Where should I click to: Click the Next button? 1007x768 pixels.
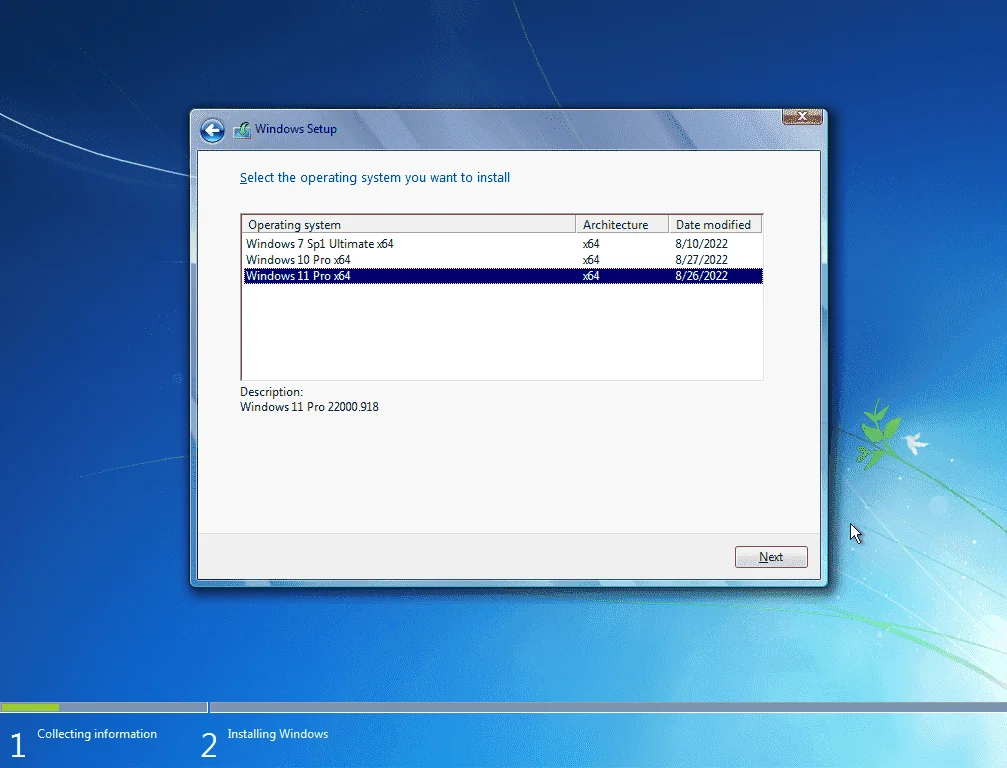(771, 557)
